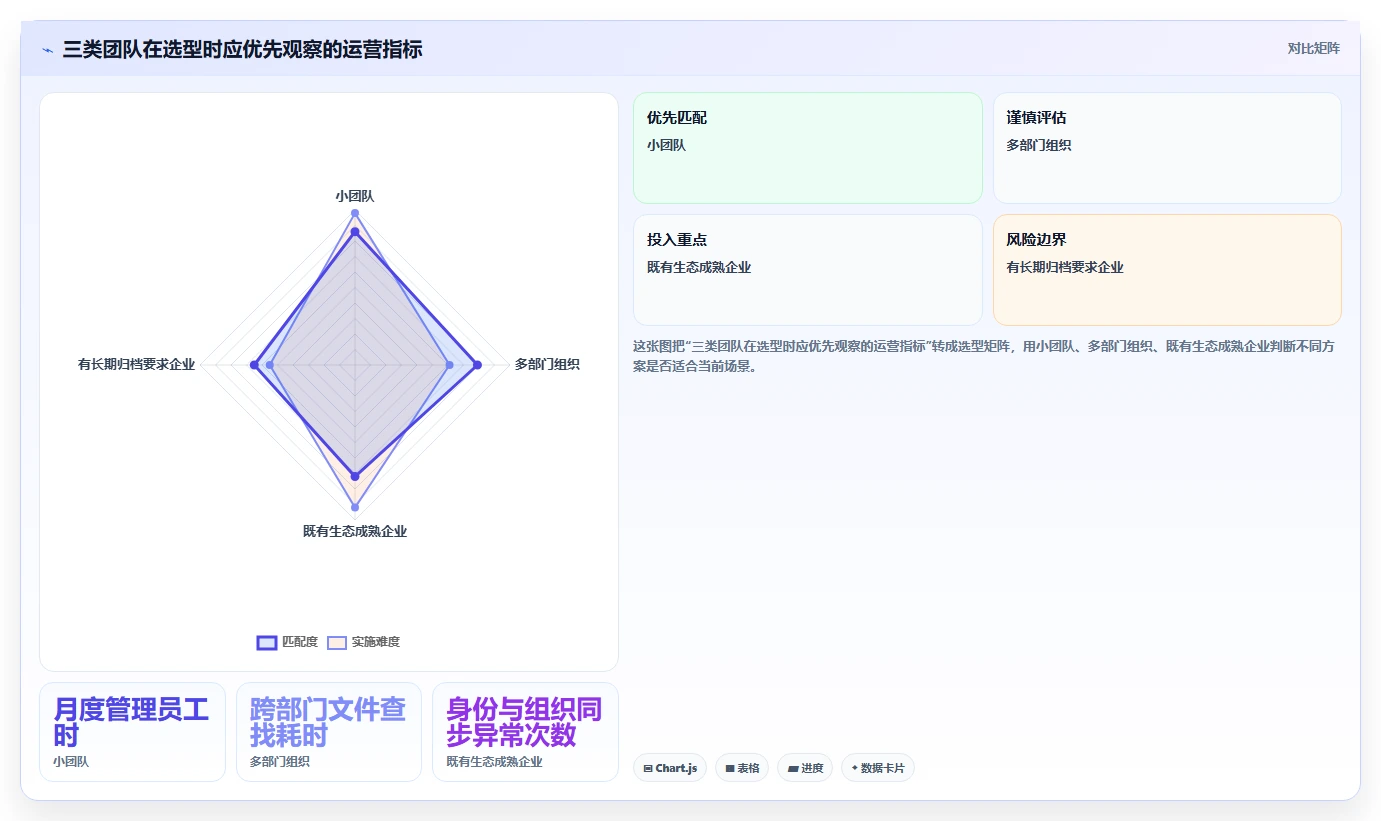Select the 投入重点 card
Screen dimensions: 1381x821
click(808, 270)
